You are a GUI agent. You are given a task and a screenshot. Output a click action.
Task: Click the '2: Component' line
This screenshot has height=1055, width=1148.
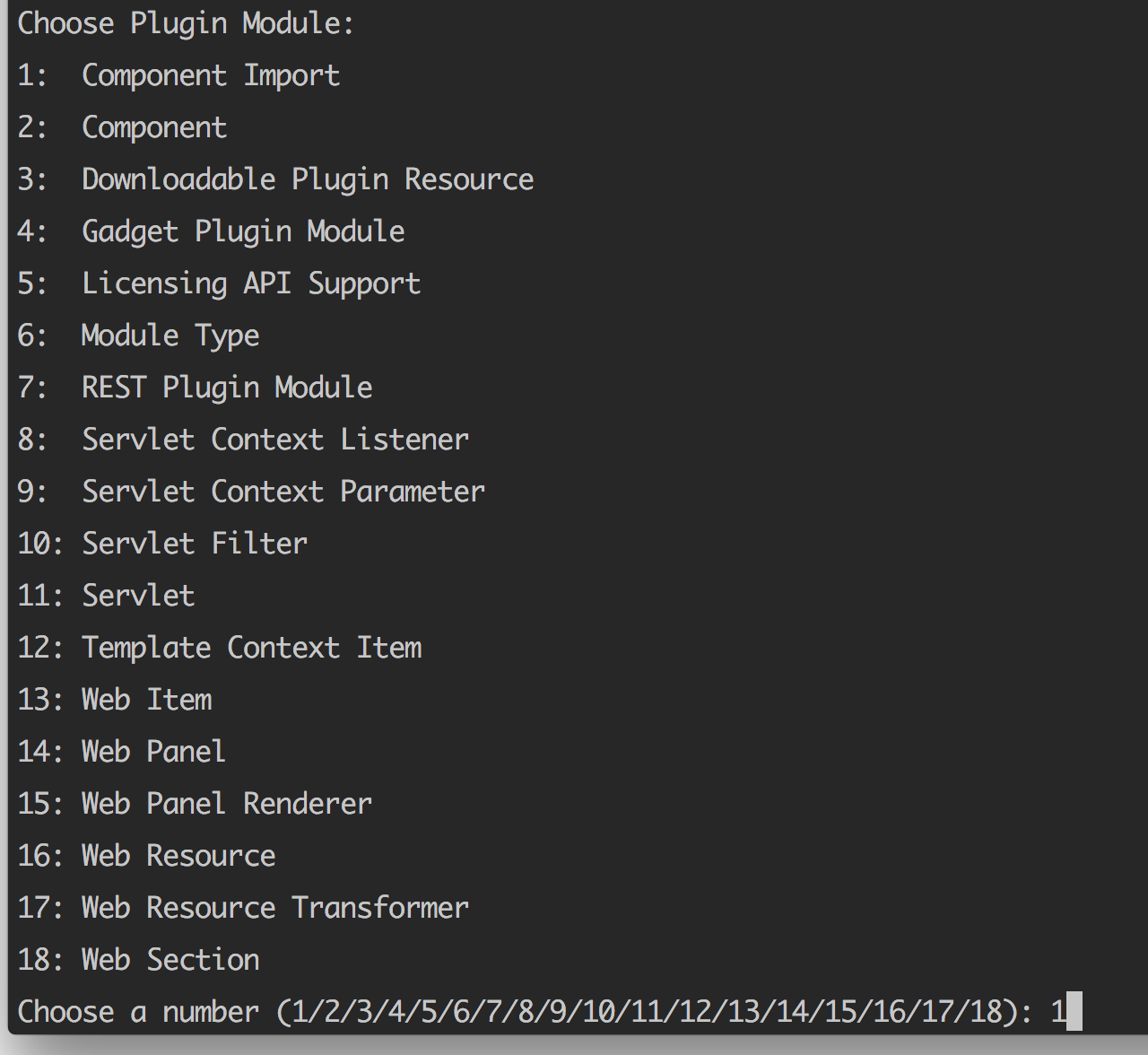(122, 127)
